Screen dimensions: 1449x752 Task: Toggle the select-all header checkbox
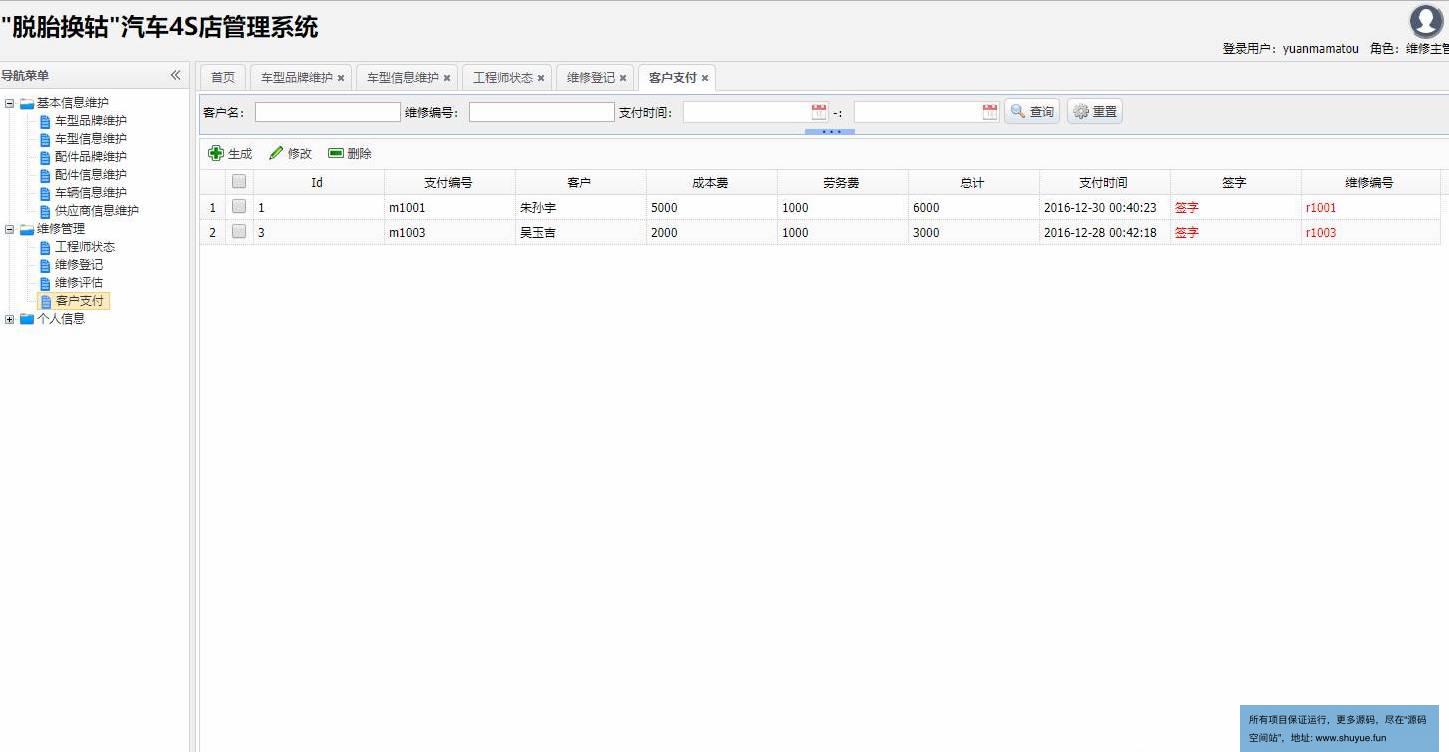239,181
